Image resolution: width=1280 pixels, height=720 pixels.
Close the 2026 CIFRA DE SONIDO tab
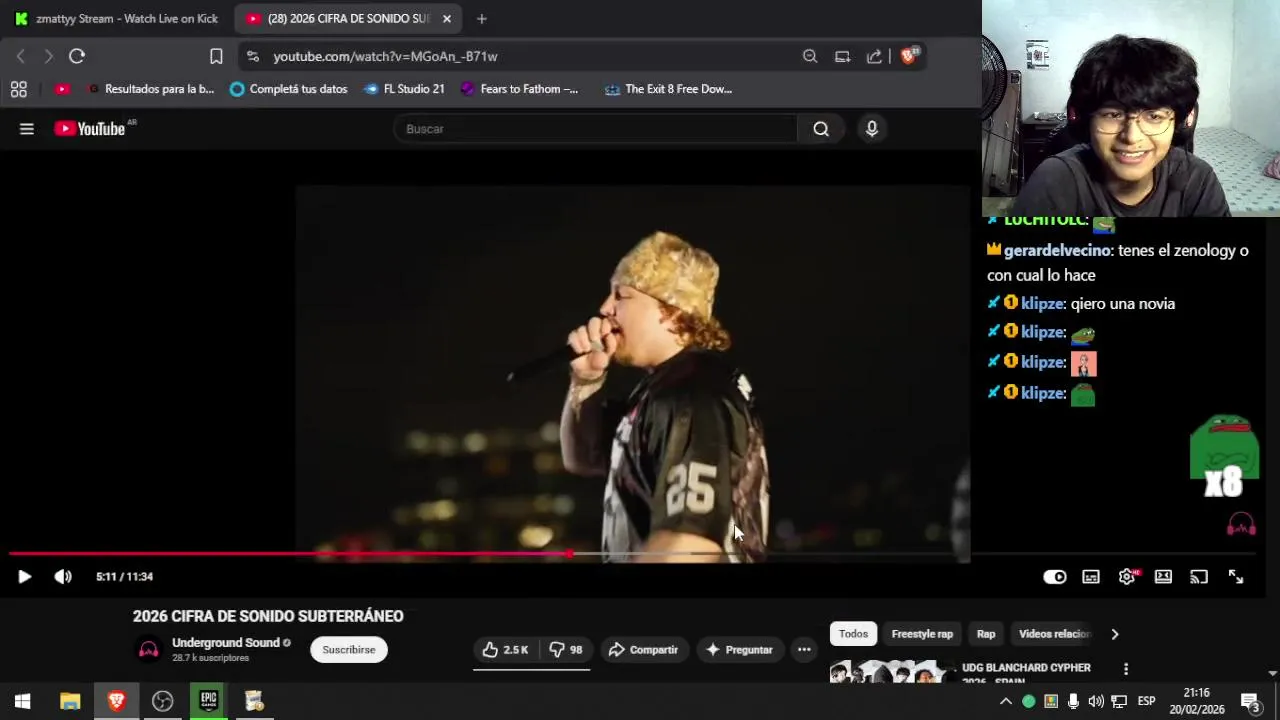click(x=447, y=18)
